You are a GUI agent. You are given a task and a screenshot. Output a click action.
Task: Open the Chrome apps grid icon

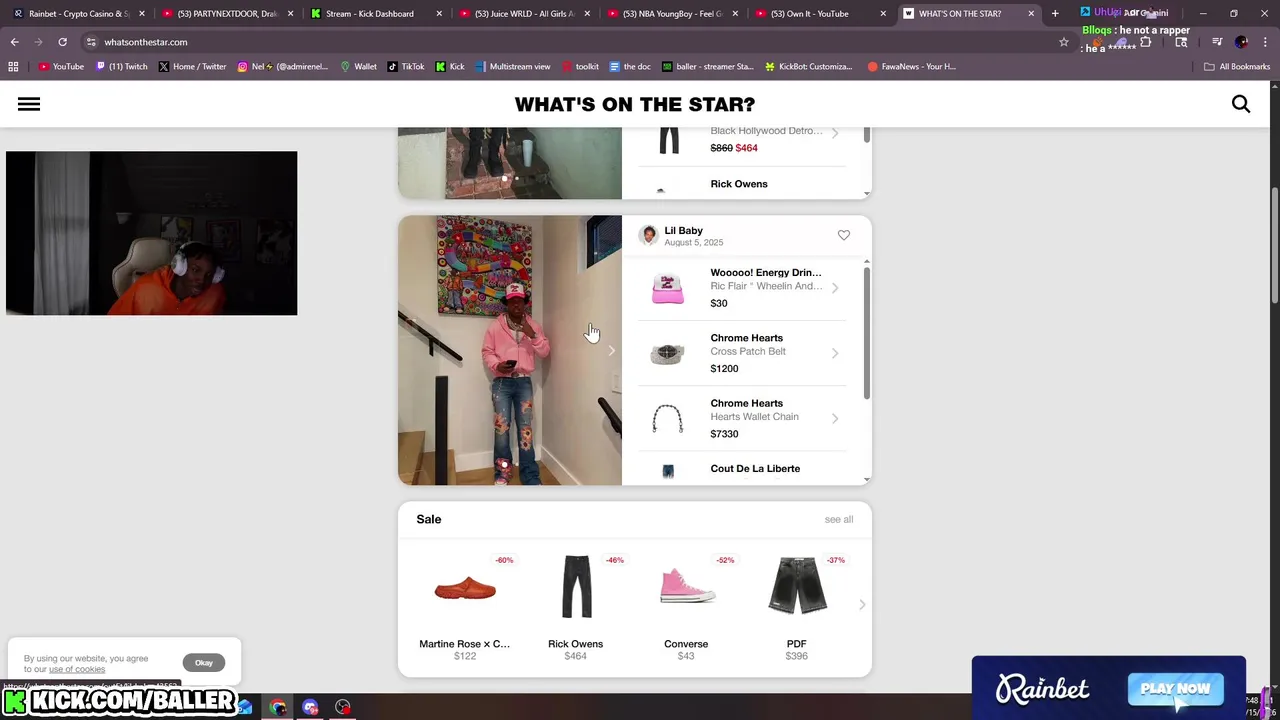tap(13, 67)
